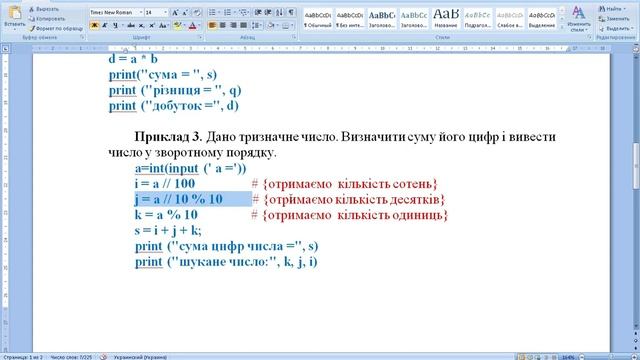The image size is (640, 360).
Task: Toggle underline Ч formatting
Action: click(x=116, y=26)
